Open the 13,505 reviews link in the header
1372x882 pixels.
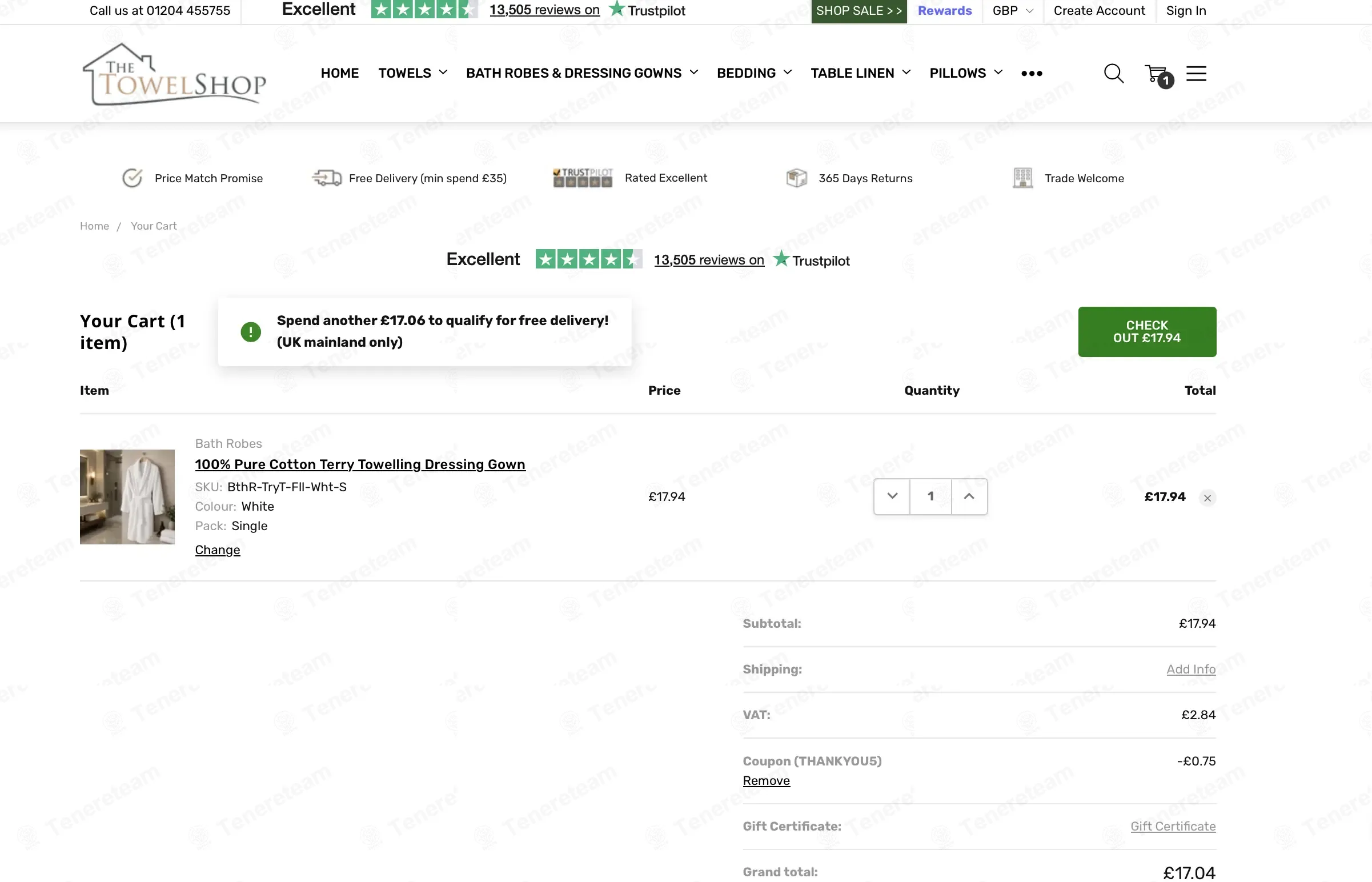[x=544, y=10]
